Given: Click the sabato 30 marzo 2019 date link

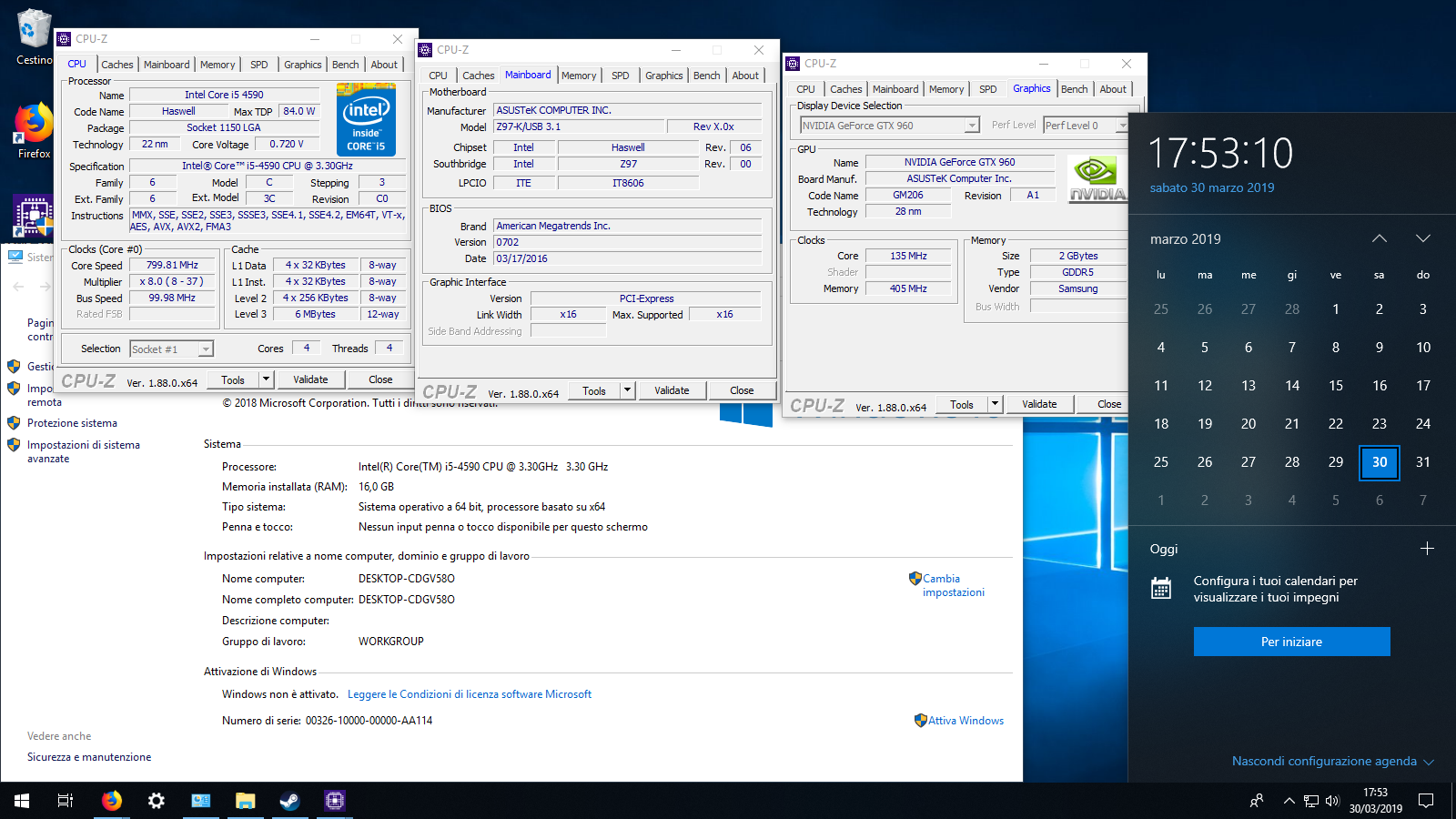Looking at the screenshot, I should tap(1212, 187).
